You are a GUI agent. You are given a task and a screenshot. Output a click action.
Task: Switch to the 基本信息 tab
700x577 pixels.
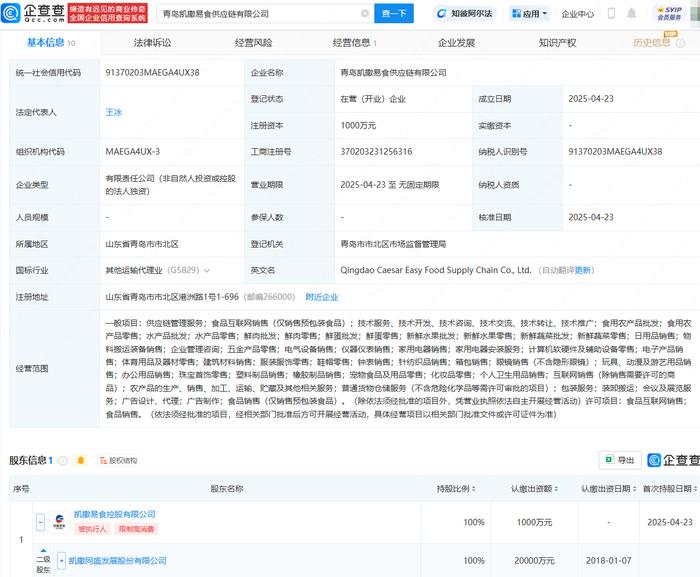(x=50, y=43)
